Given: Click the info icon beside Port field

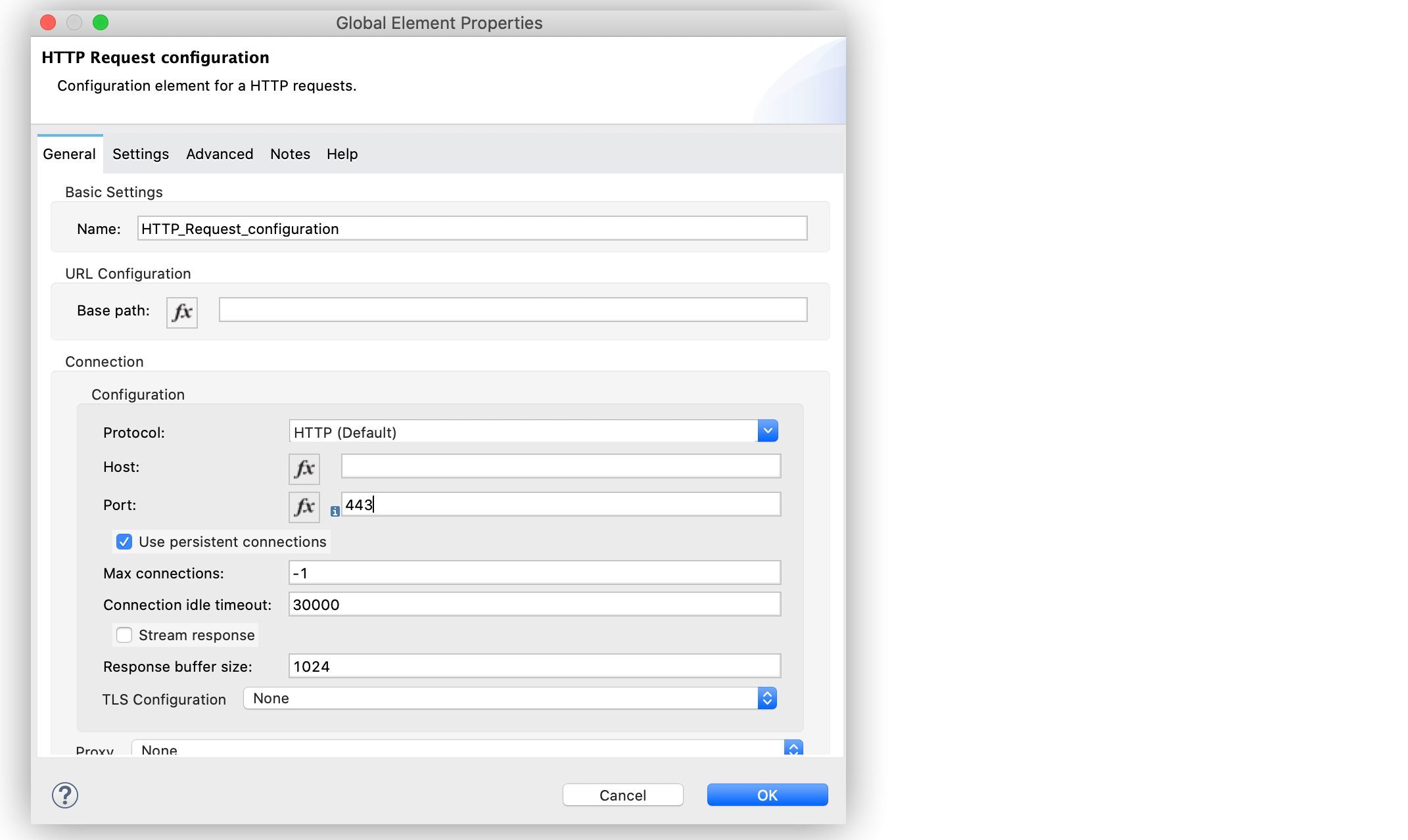Looking at the screenshot, I should pos(335,511).
